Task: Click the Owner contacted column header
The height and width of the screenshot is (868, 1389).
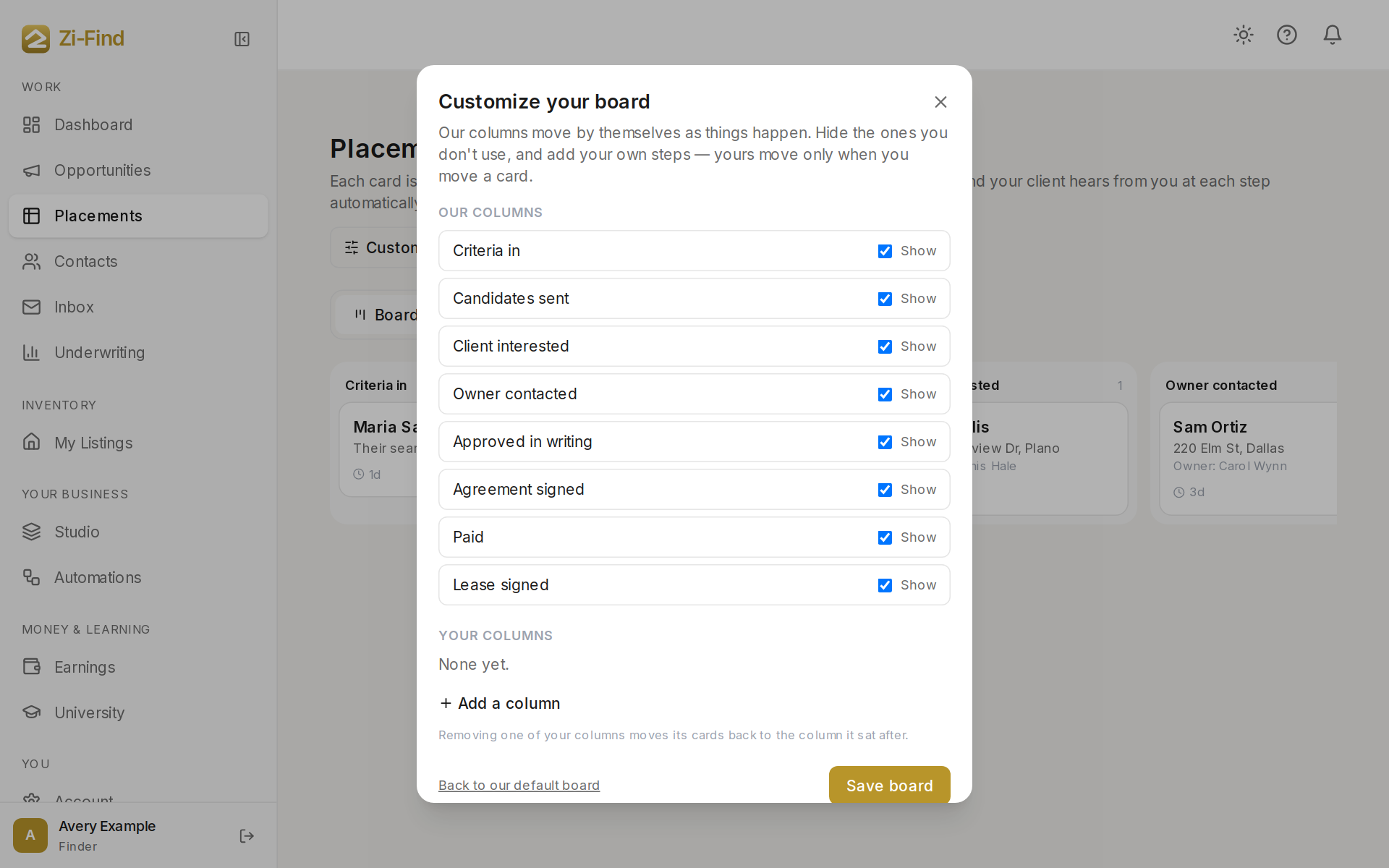Action: point(1221,386)
